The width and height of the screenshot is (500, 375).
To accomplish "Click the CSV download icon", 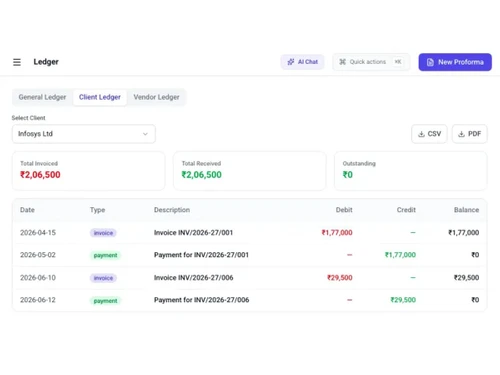I will 421,134.
